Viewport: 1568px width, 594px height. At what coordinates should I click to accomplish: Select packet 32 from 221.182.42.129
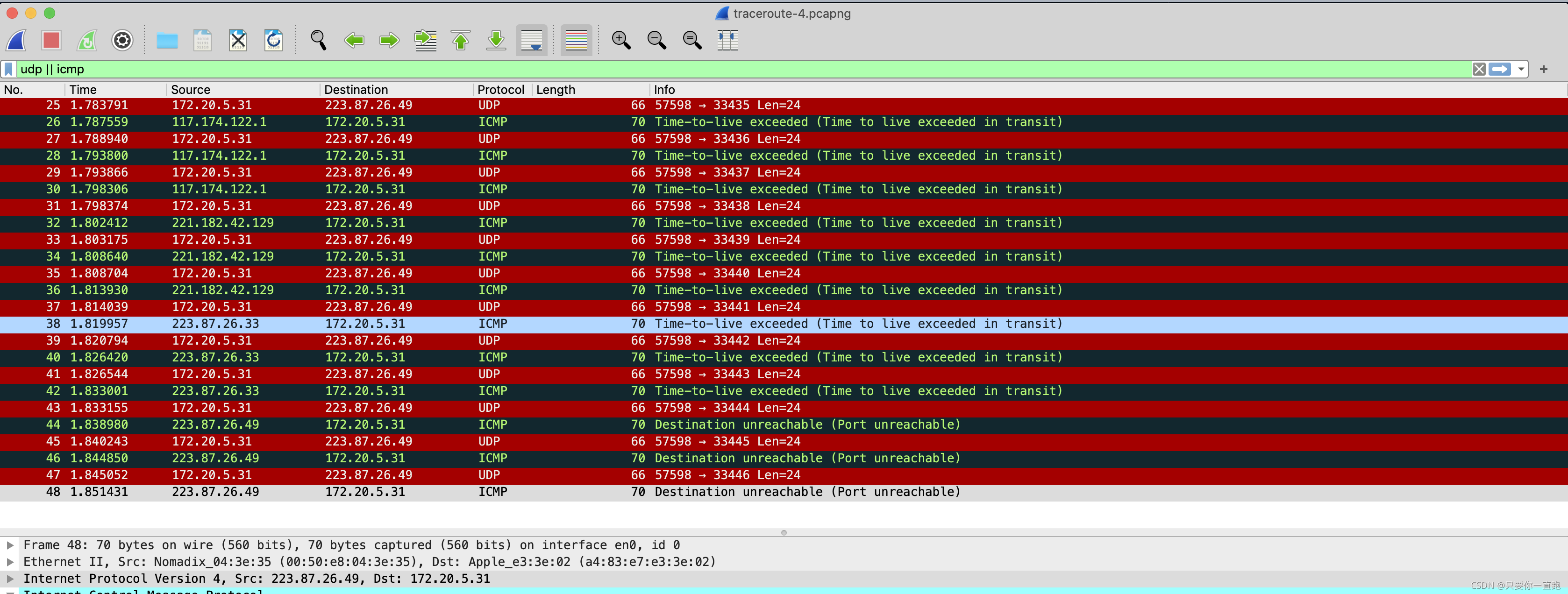point(784,223)
